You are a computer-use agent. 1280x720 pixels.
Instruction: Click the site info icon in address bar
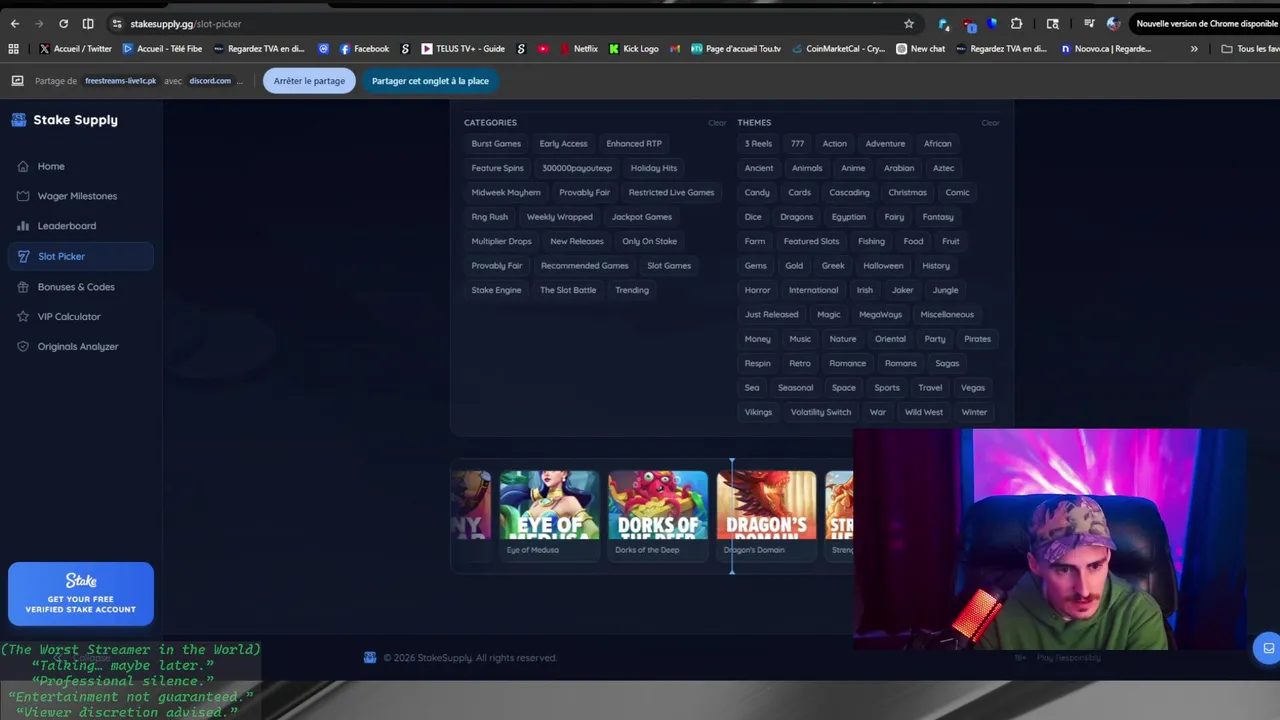pos(116,23)
